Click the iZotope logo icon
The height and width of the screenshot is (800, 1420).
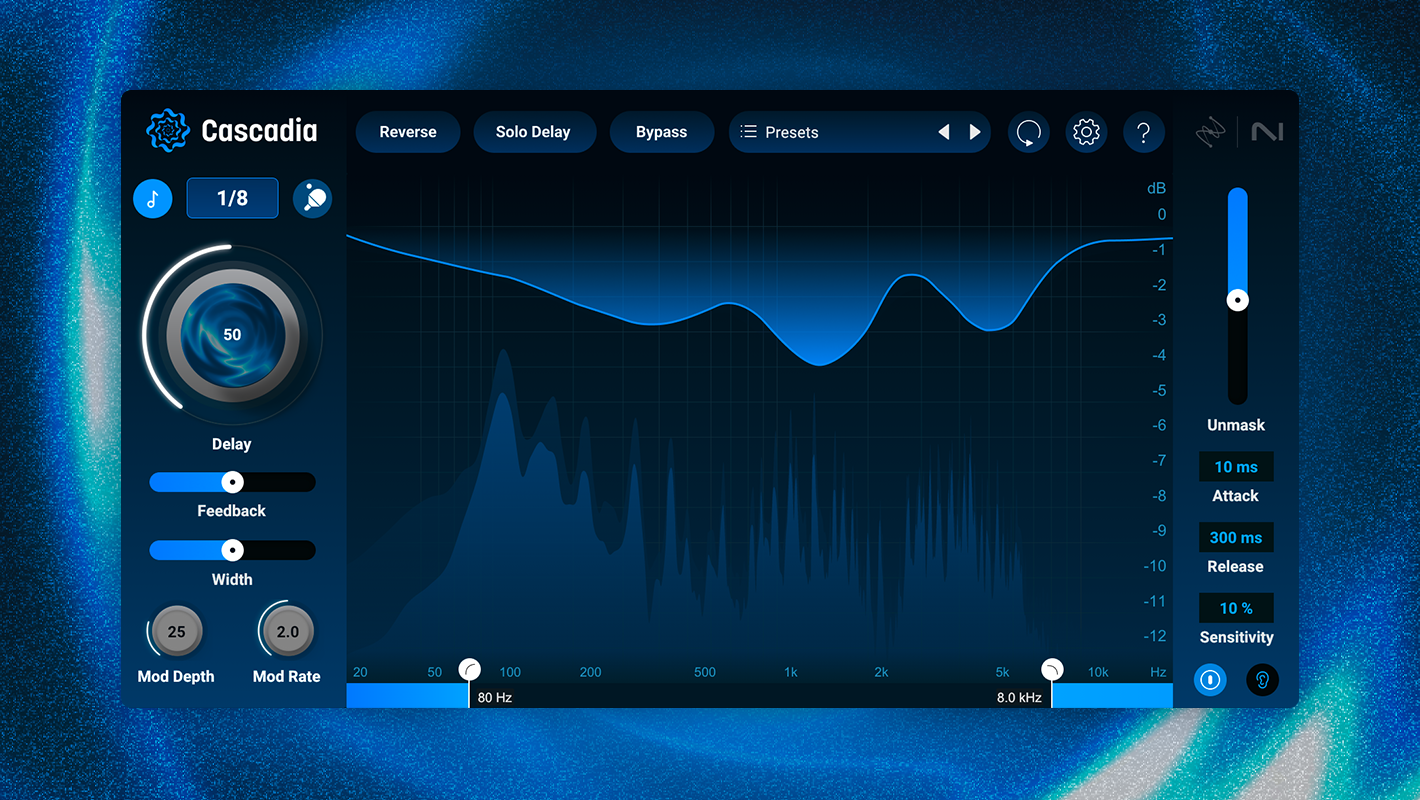tap(1211, 132)
